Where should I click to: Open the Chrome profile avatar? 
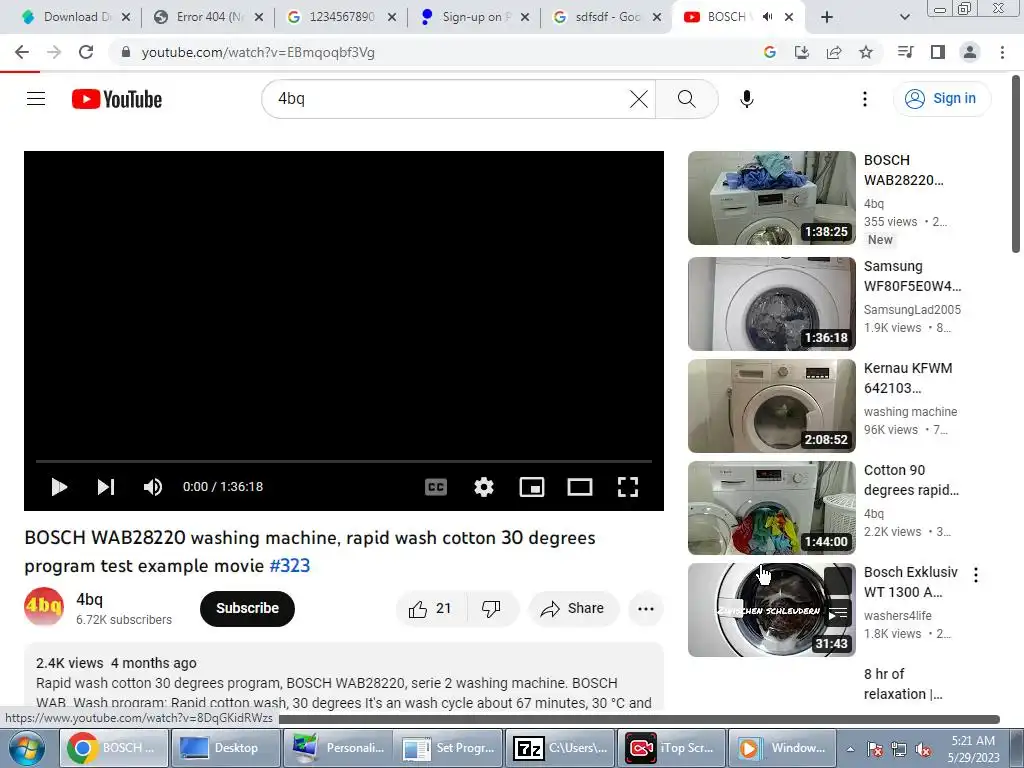[970, 52]
